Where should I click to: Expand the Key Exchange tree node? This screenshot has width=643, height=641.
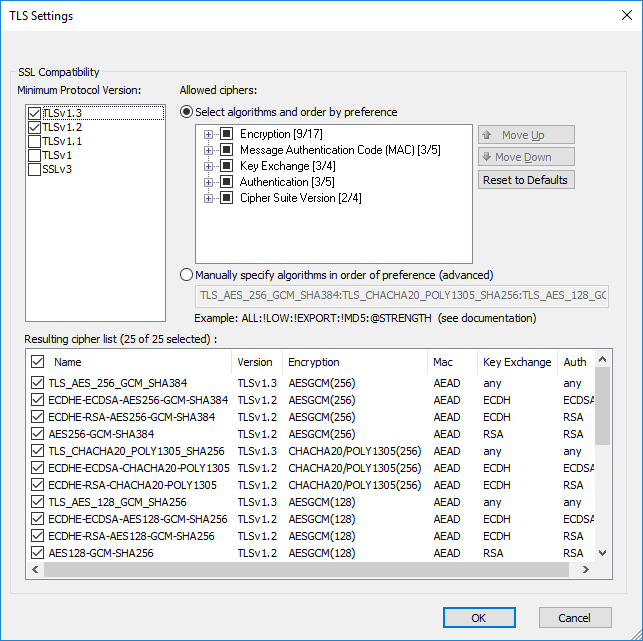tap(209, 166)
